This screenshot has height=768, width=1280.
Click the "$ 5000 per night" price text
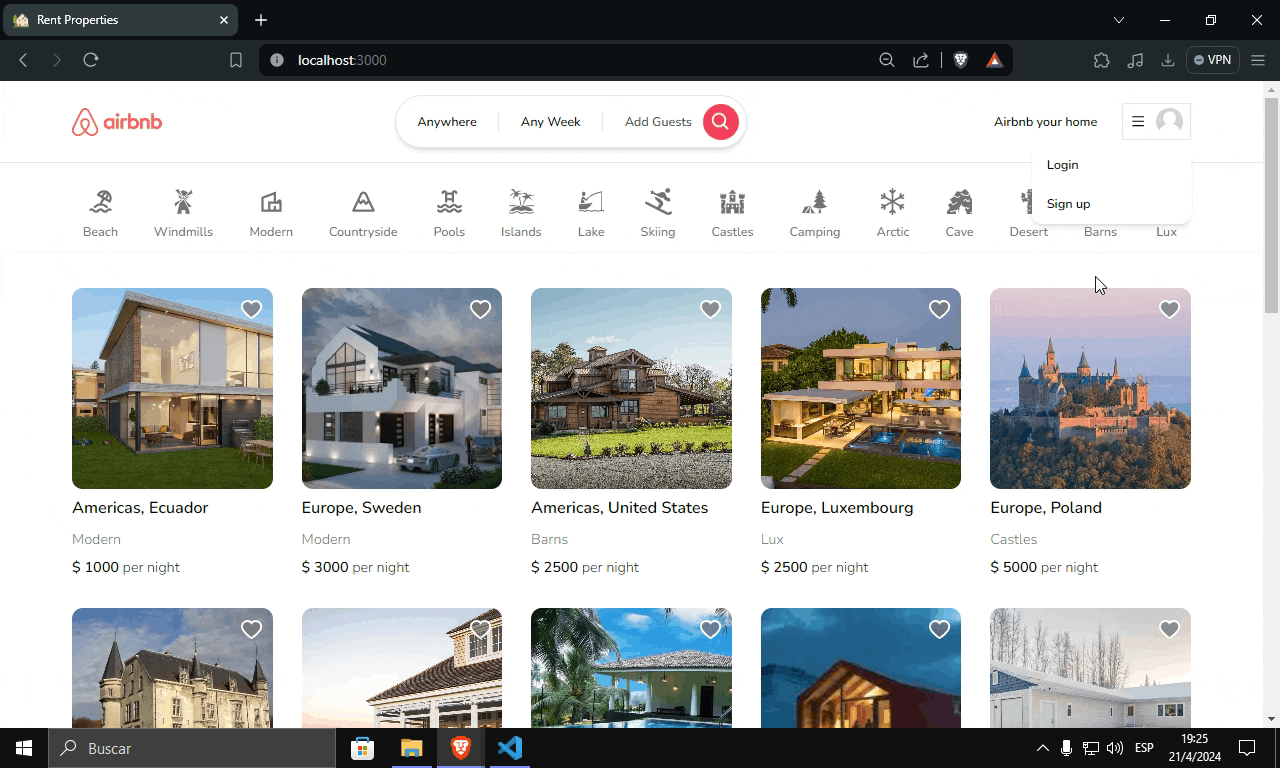coord(1044,567)
